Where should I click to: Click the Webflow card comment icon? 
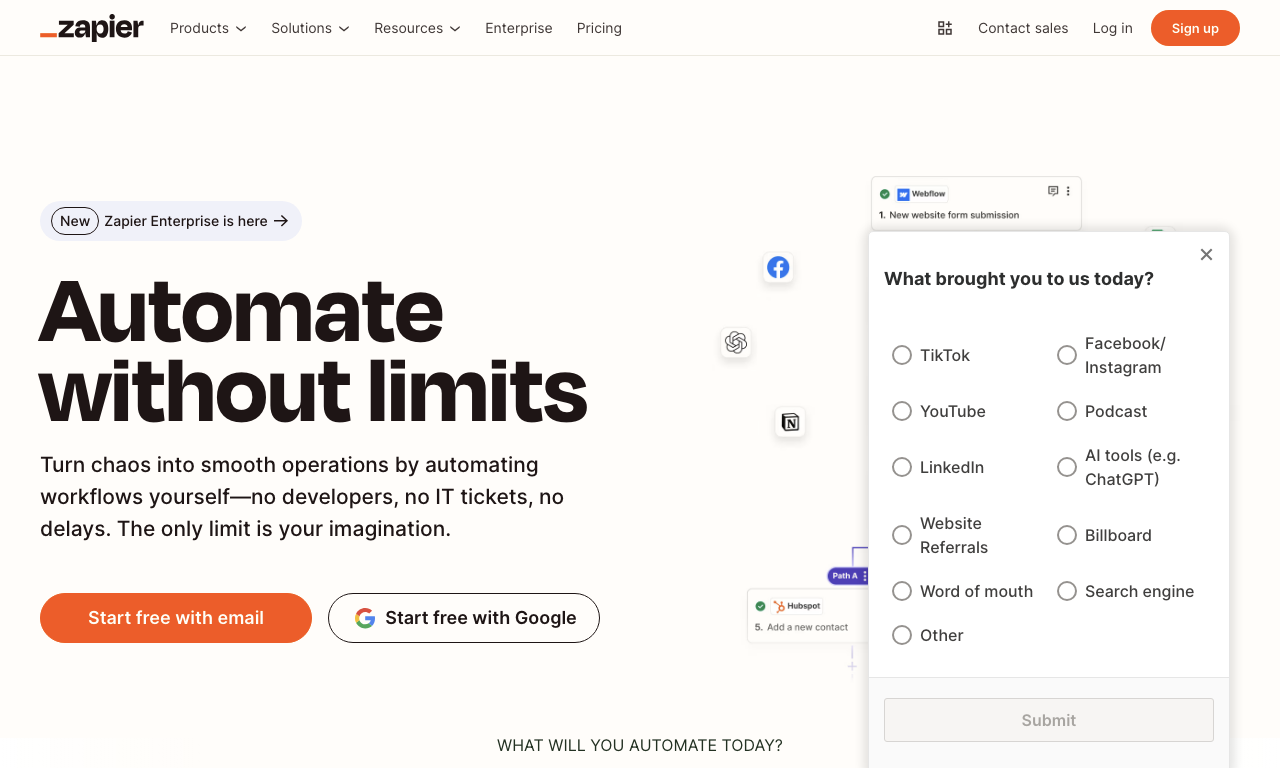(1053, 191)
